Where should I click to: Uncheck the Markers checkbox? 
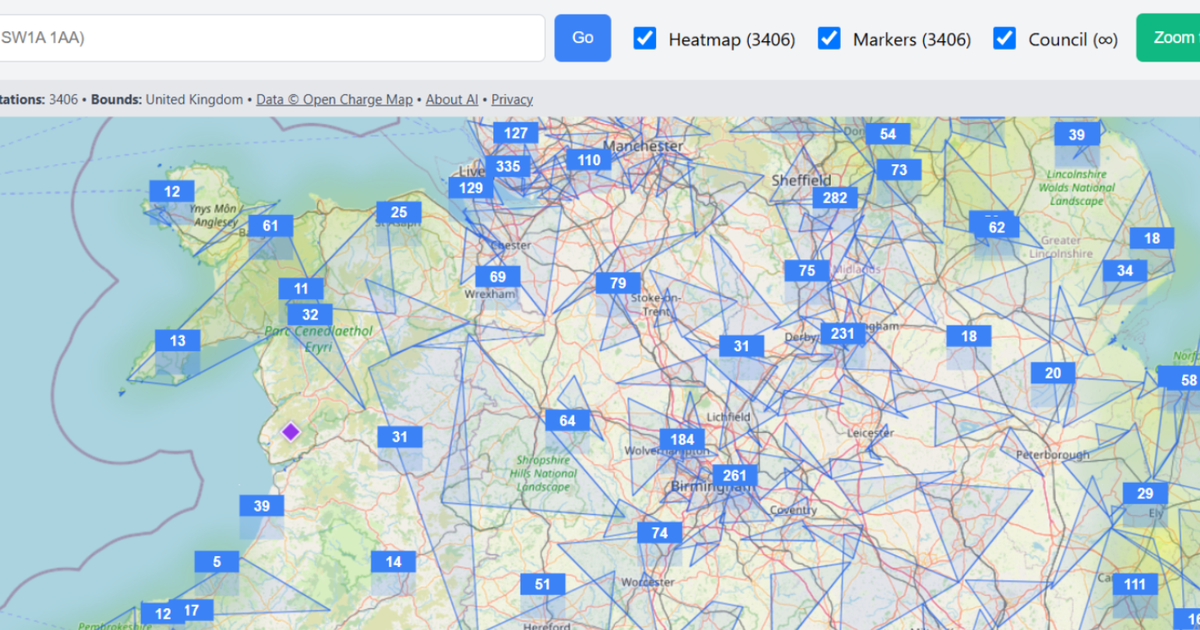[829, 39]
